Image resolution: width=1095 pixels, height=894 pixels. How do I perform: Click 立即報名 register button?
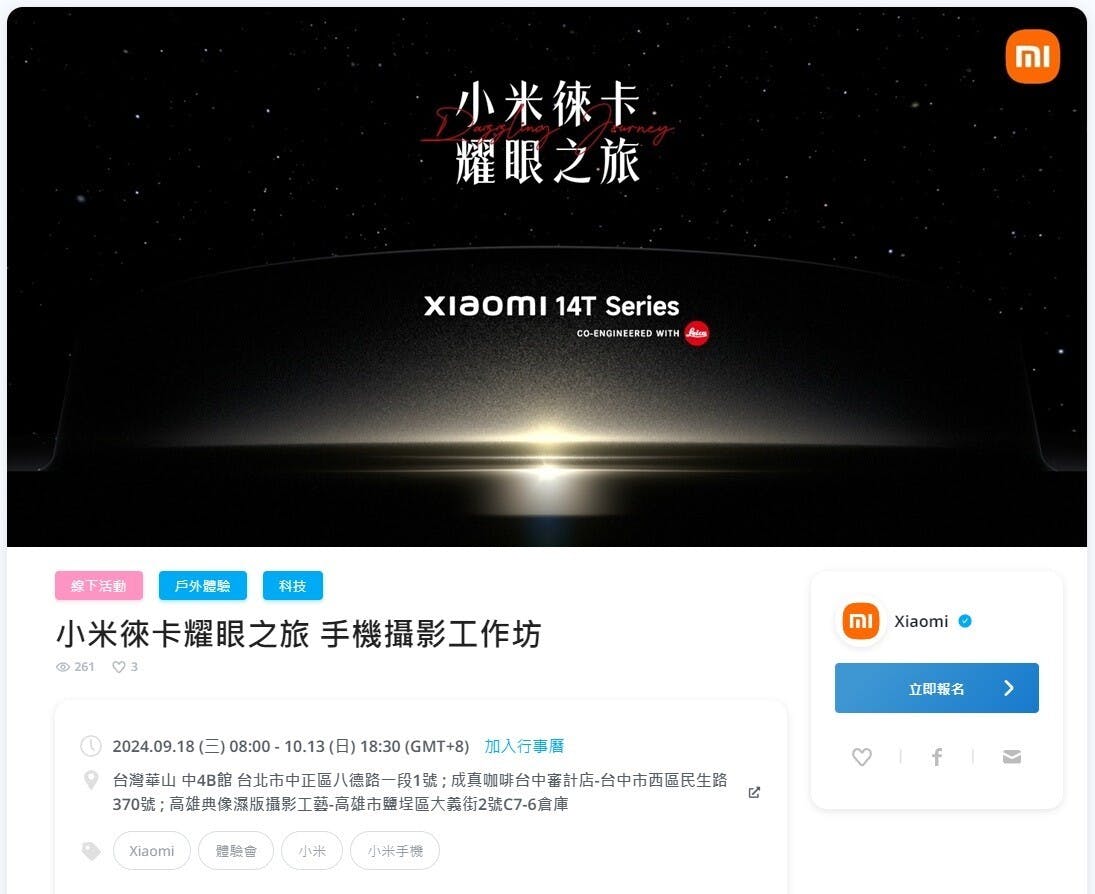click(x=936, y=688)
